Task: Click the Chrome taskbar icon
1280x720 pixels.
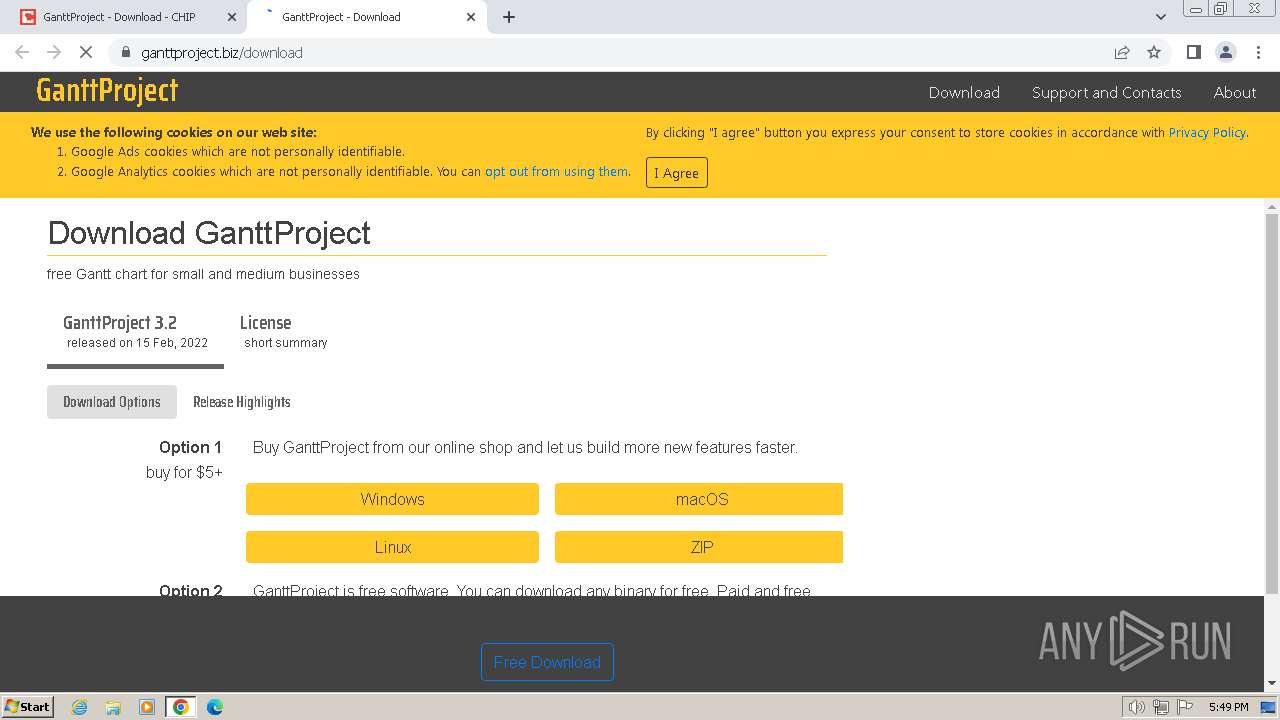Action: pyautogui.click(x=181, y=707)
